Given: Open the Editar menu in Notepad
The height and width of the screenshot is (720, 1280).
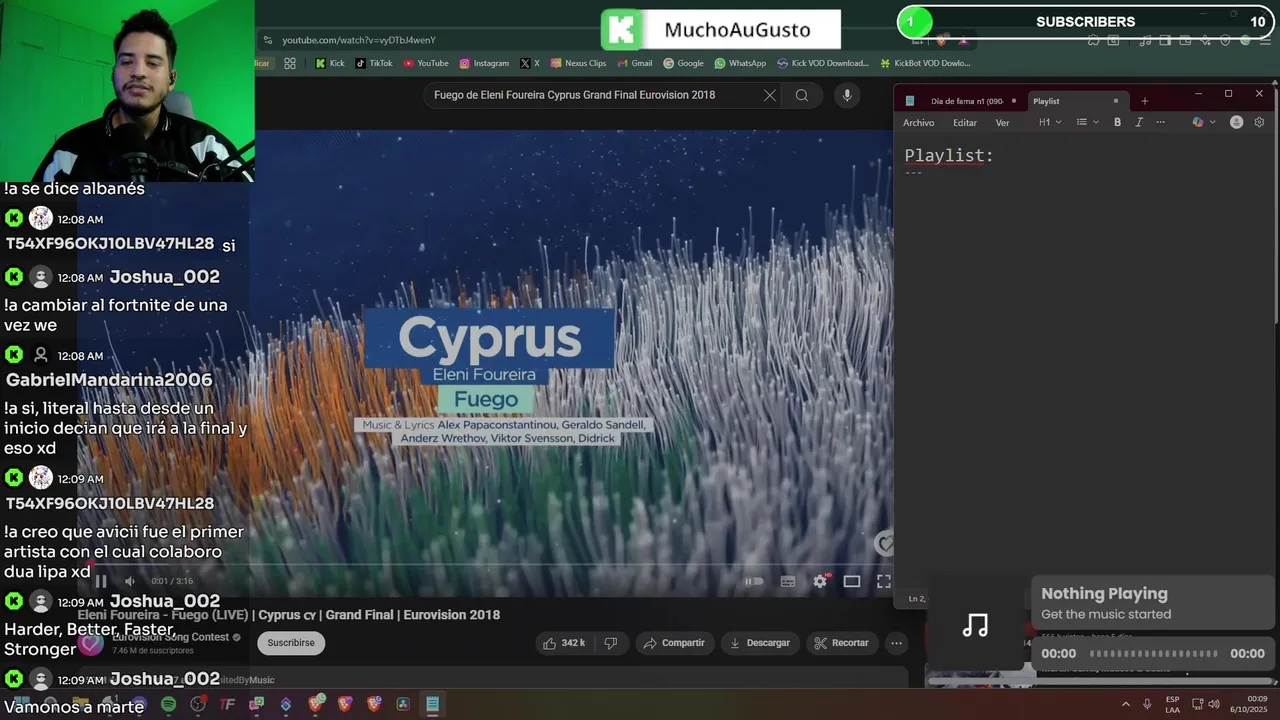Looking at the screenshot, I should [965, 123].
